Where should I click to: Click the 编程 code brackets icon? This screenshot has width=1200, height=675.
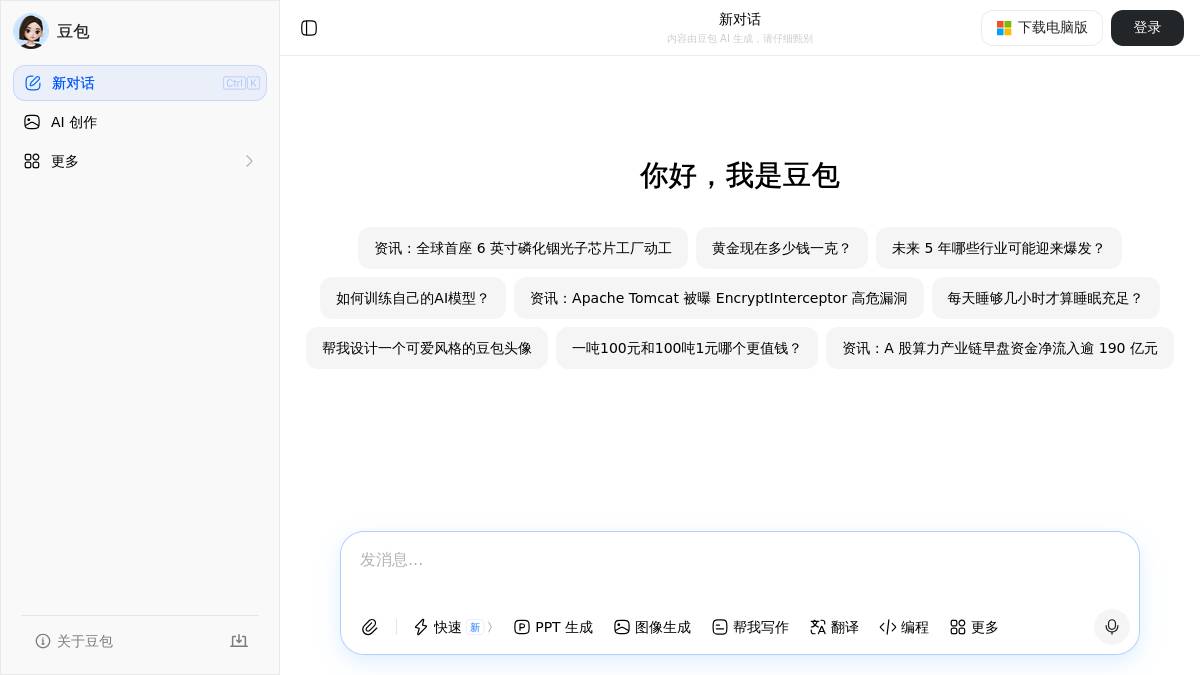point(888,627)
